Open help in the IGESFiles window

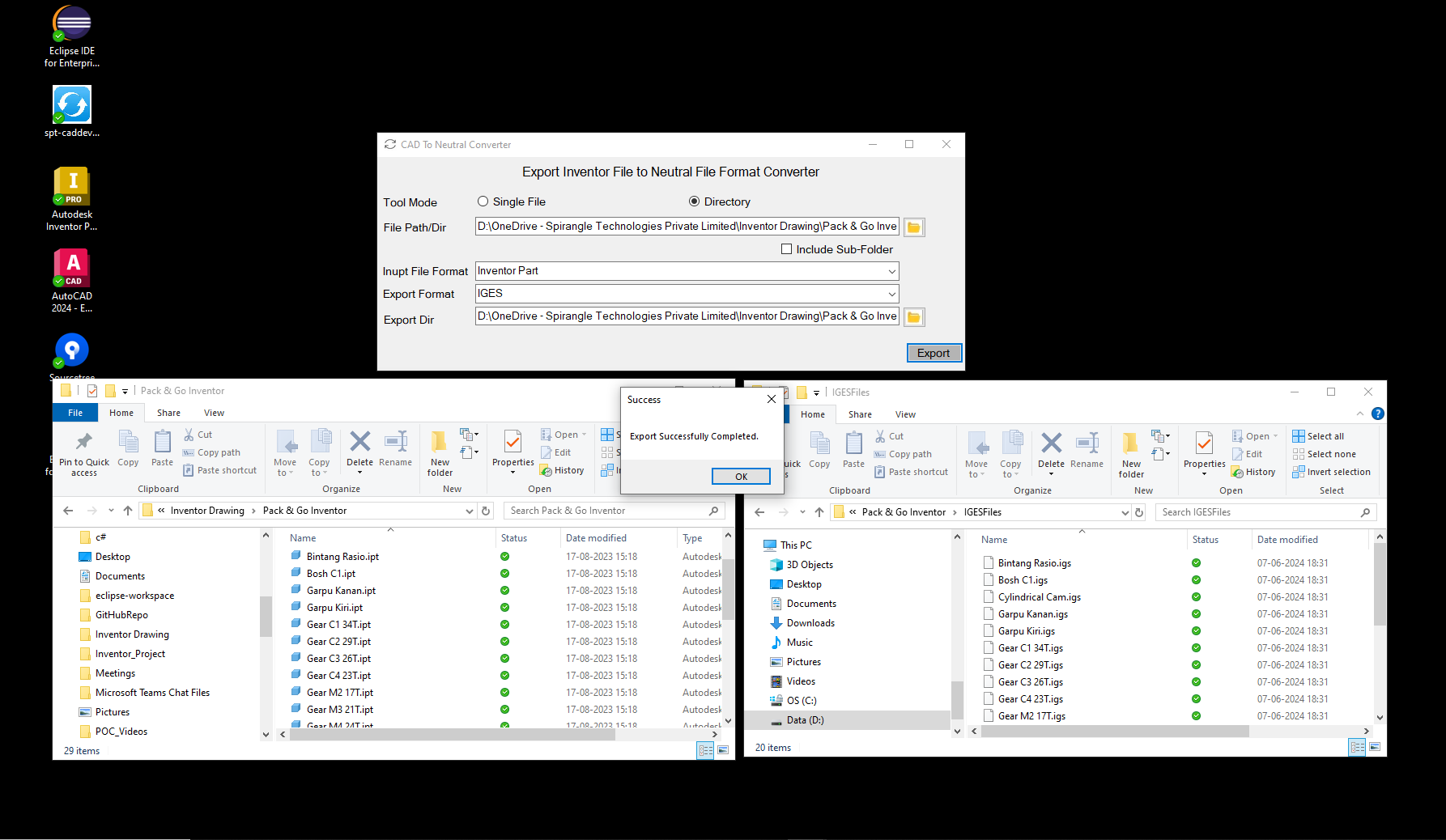(x=1377, y=414)
